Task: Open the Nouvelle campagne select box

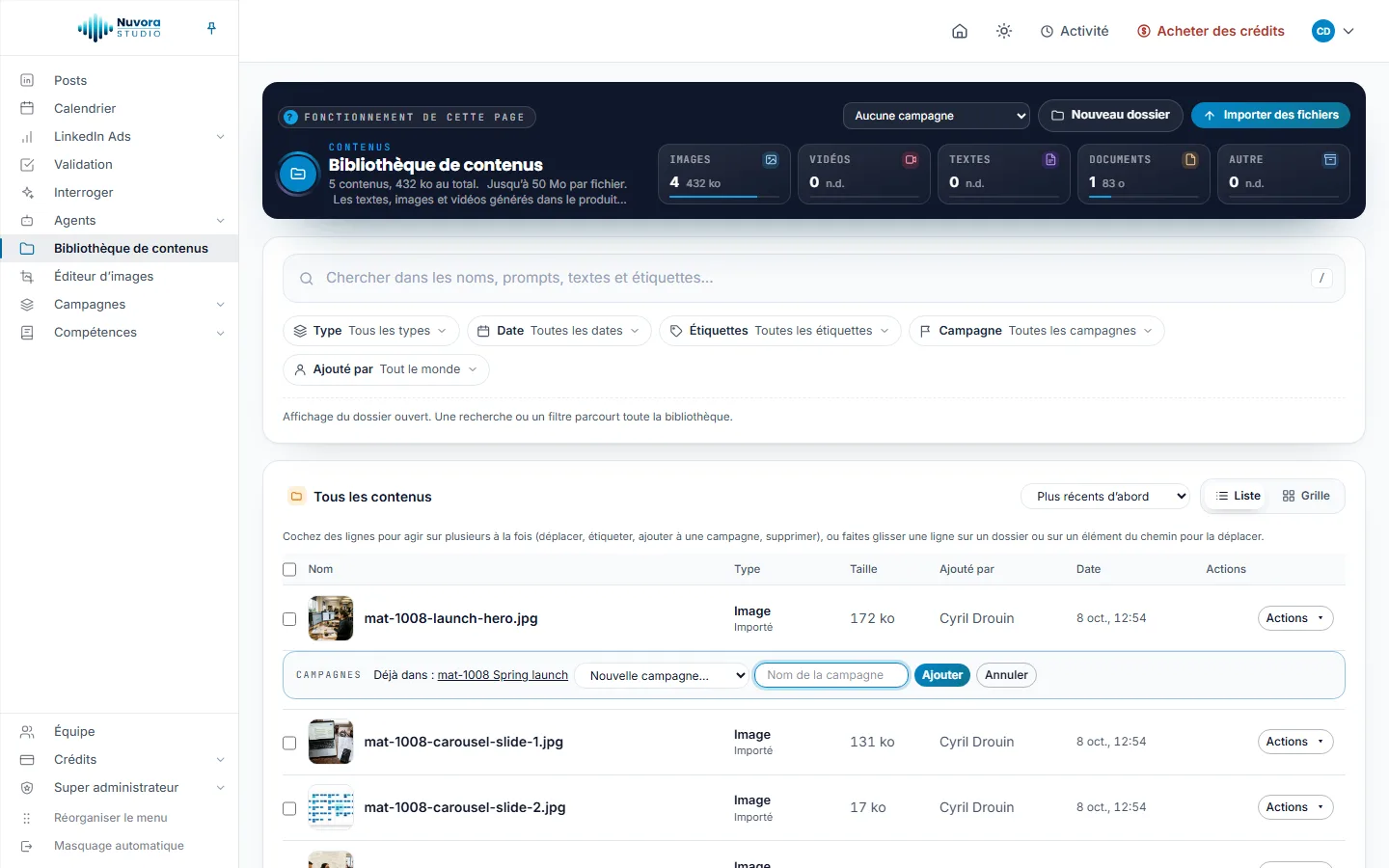Action: [x=662, y=675]
